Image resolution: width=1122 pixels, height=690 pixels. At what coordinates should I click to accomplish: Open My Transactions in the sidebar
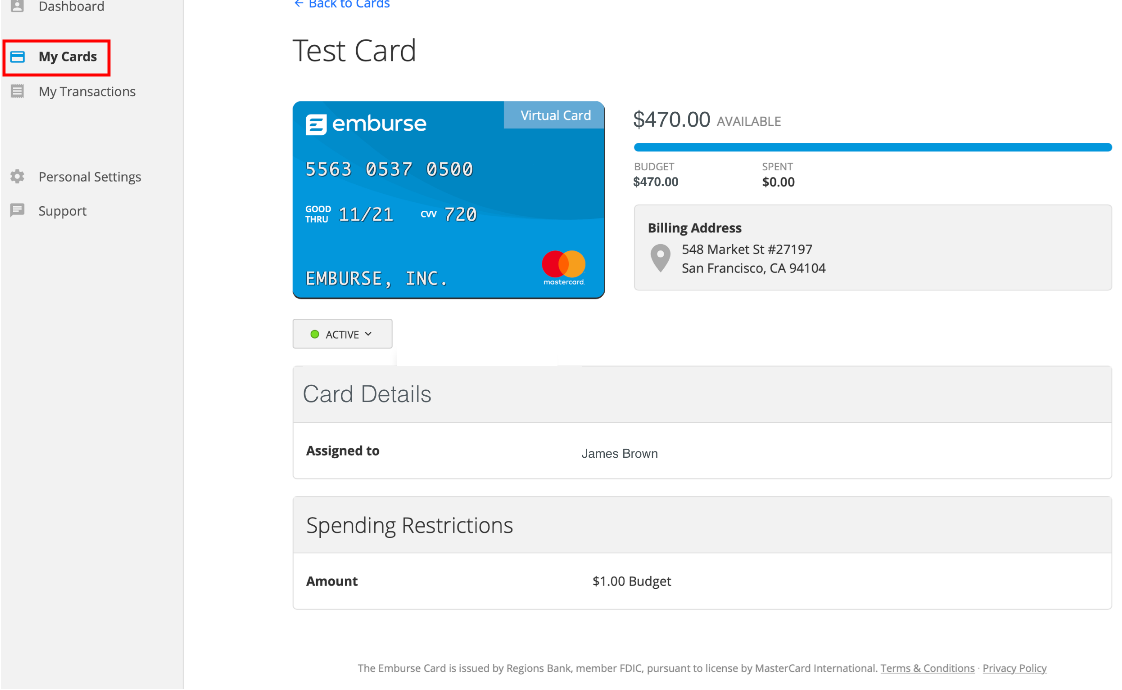87,91
